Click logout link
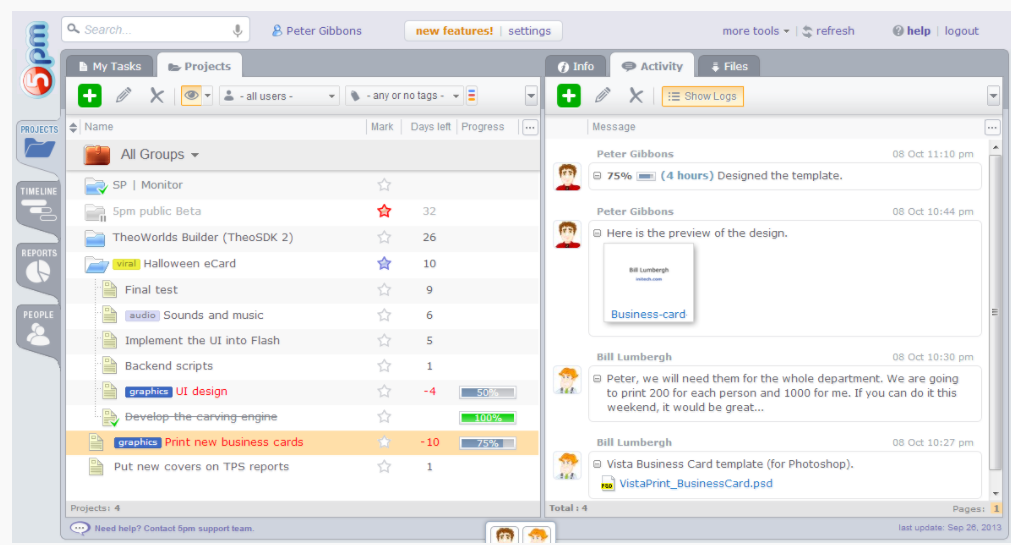Image resolution: width=1011 pixels, height=545 pixels. [x=961, y=31]
